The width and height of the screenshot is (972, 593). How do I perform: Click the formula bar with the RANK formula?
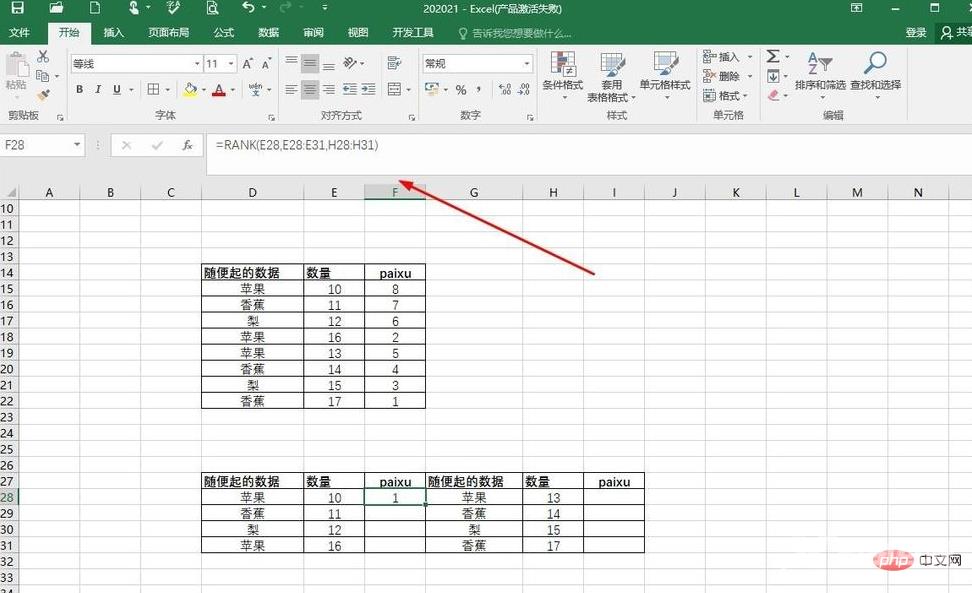[x=500, y=145]
